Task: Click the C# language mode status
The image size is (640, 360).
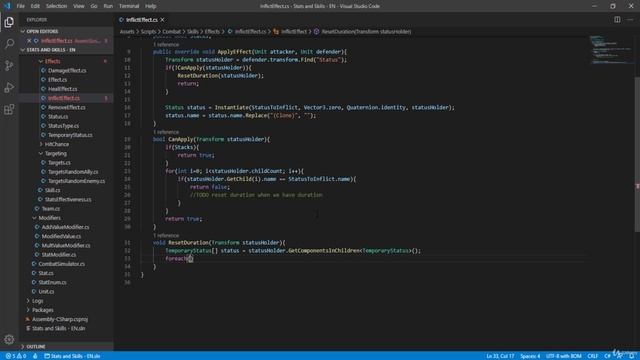Action: point(607,356)
